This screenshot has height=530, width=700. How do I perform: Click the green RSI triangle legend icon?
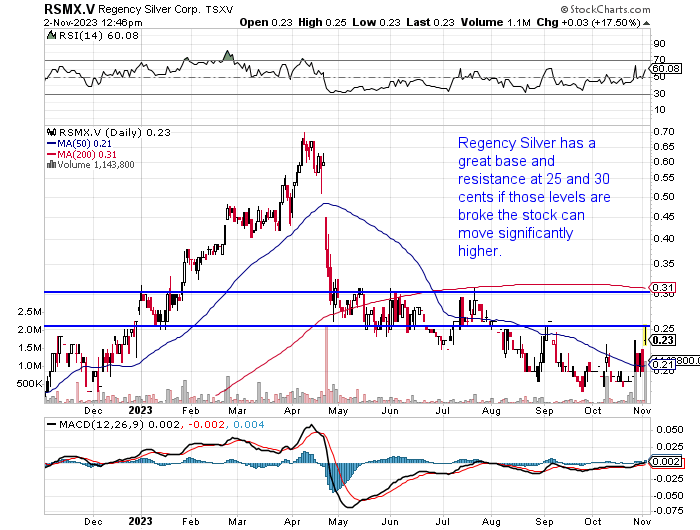[x=52, y=35]
